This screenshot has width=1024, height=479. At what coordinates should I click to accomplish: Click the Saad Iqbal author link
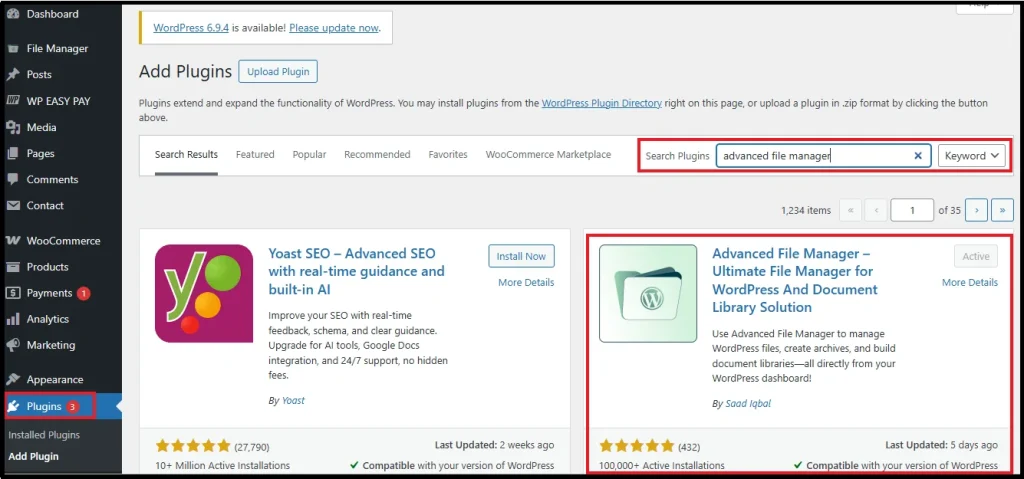click(x=748, y=403)
